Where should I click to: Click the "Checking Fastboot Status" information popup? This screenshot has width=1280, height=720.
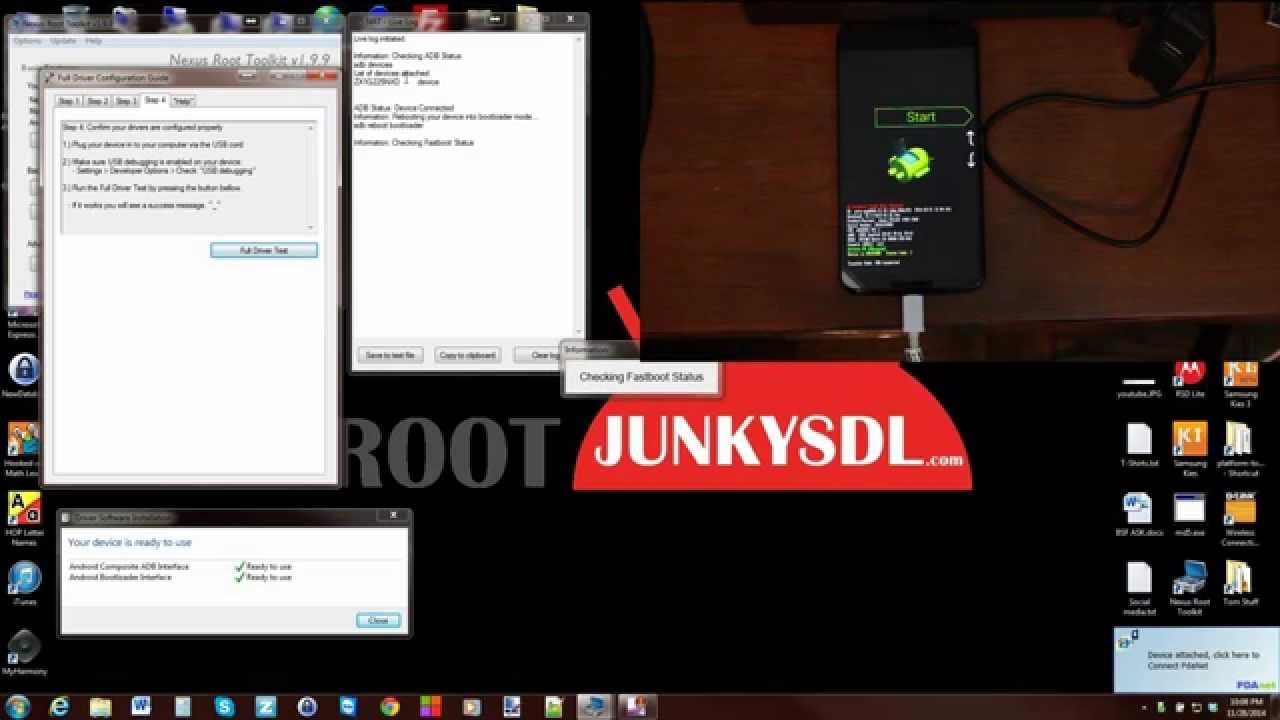(x=641, y=377)
